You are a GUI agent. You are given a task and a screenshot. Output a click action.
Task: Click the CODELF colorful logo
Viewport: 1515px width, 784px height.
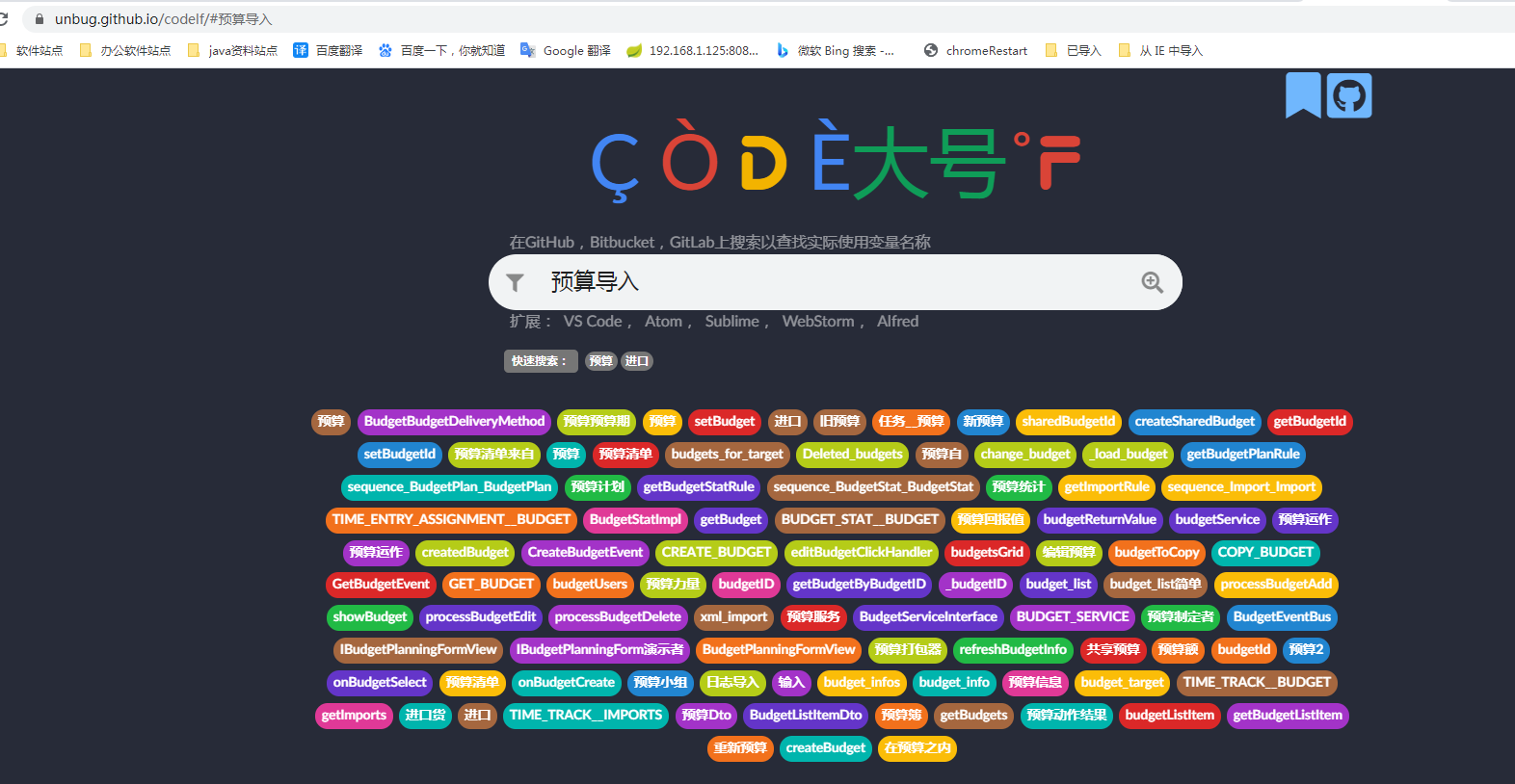(835, 160)
